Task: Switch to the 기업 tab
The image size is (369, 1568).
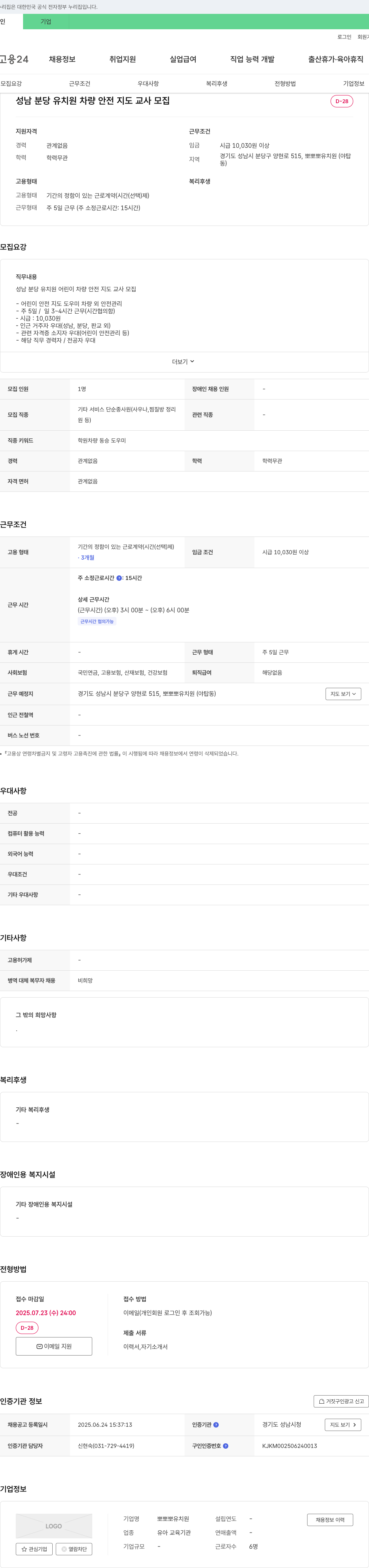Action: point(46,21)
